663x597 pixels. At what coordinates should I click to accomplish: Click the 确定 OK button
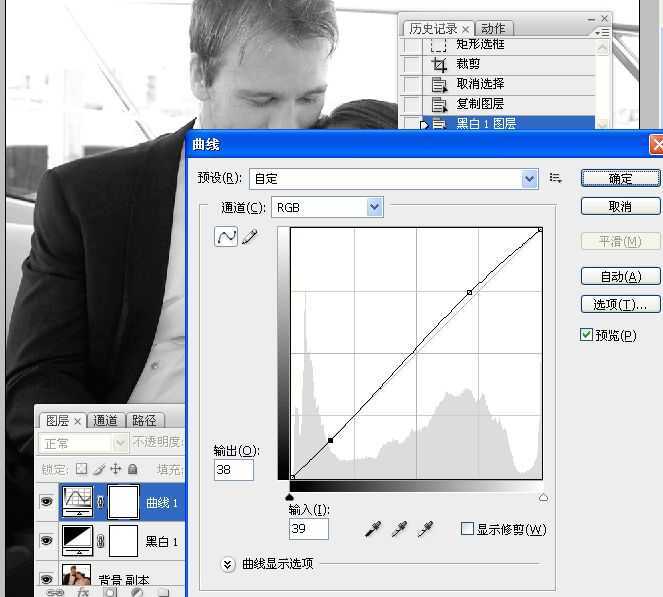pos(620,178)
